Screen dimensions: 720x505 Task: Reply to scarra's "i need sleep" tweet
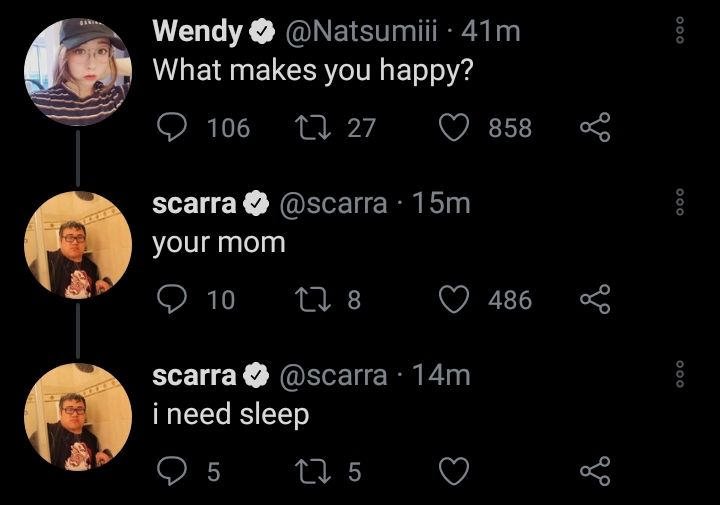172,471
